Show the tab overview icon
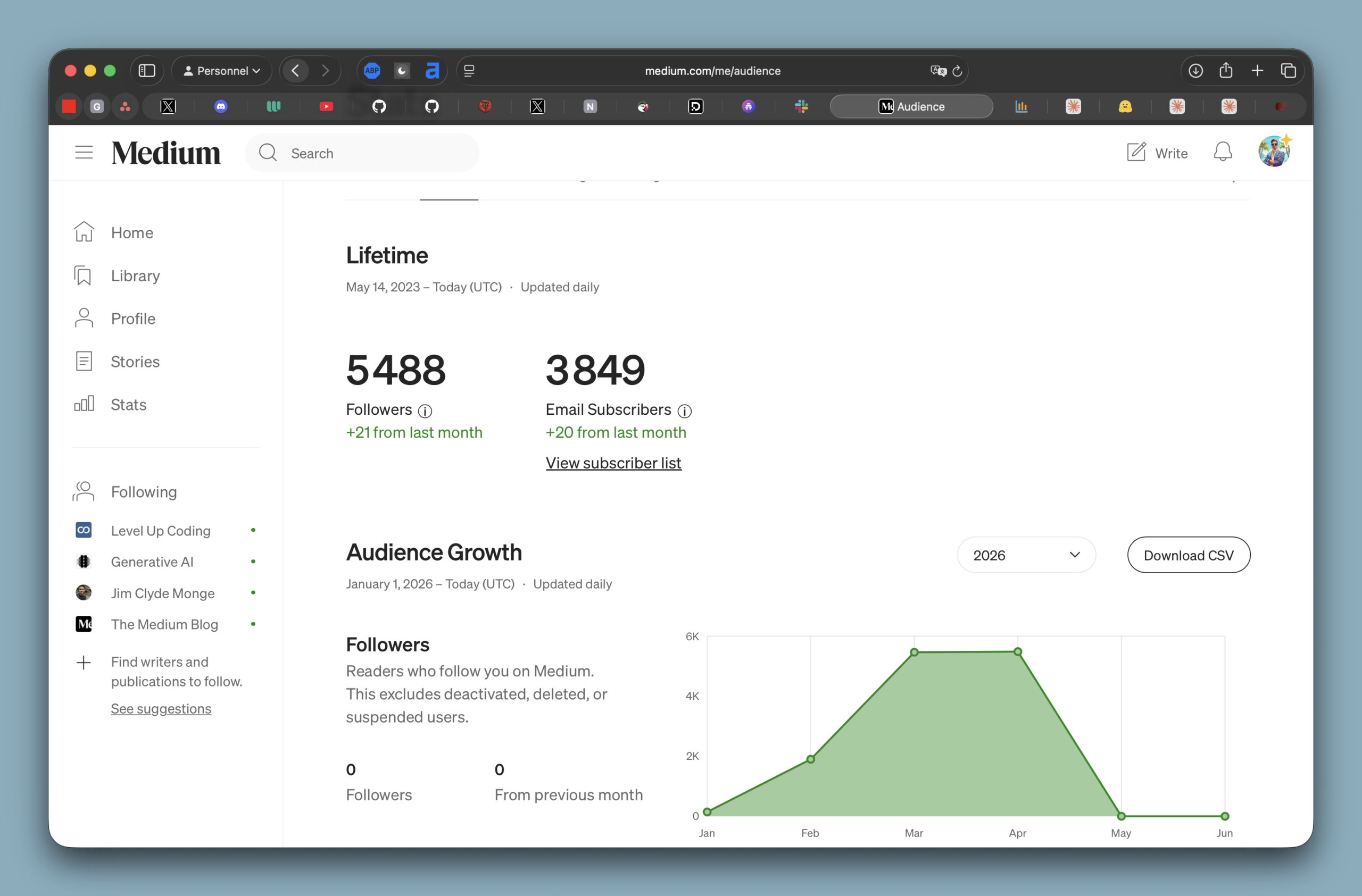This screenshot has width=1362, height=896. [x=1288, y=71]
